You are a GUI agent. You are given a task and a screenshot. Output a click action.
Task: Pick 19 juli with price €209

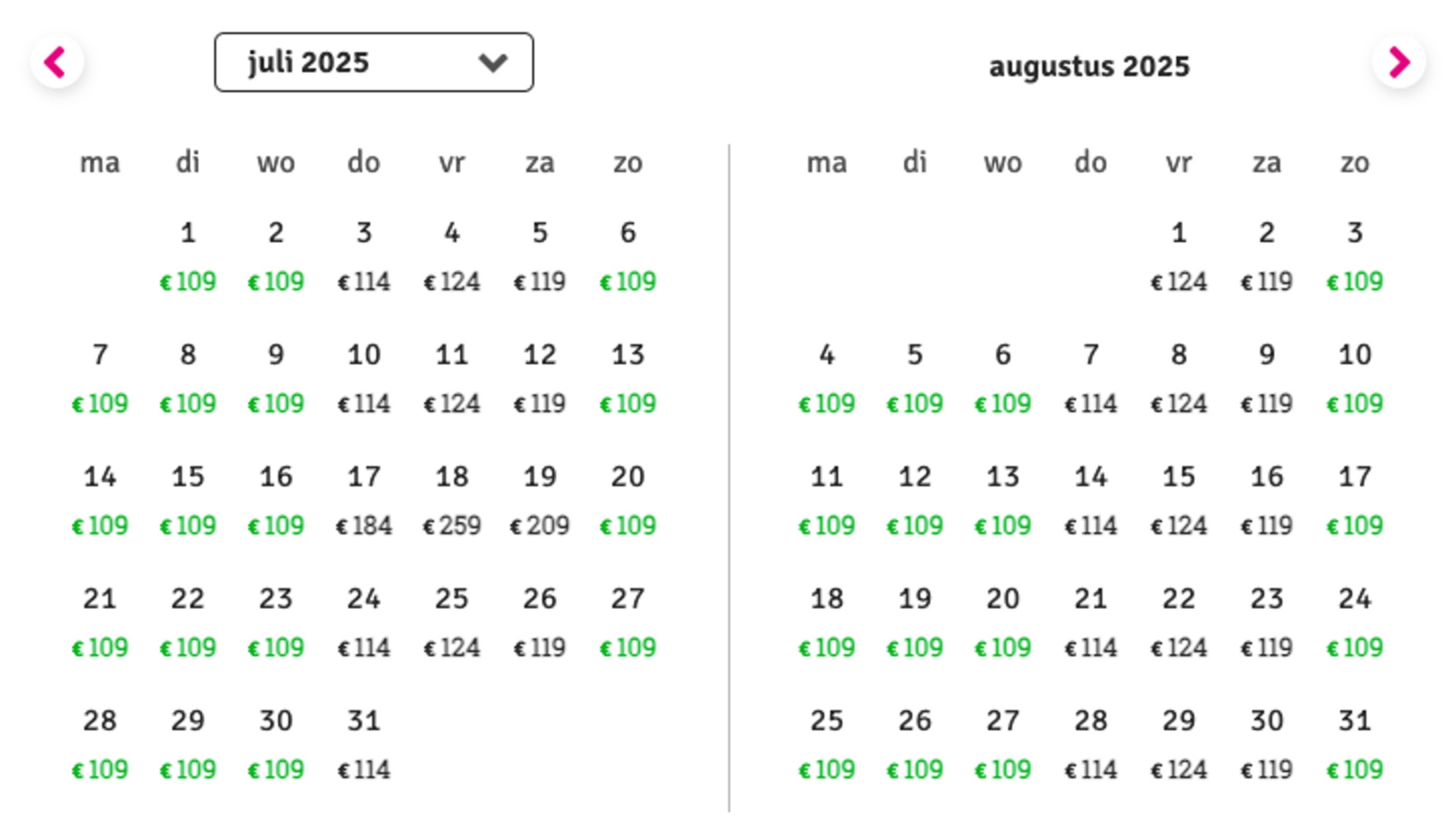pyautogui.click(x=539, y=500)
